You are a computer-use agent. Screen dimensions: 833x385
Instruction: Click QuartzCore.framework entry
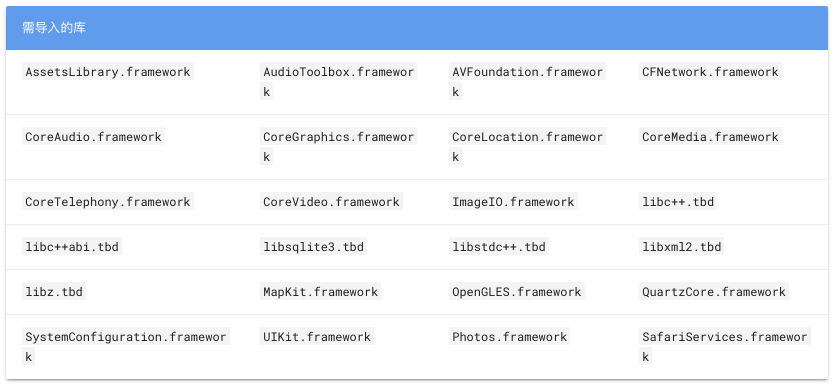point(713,292)
